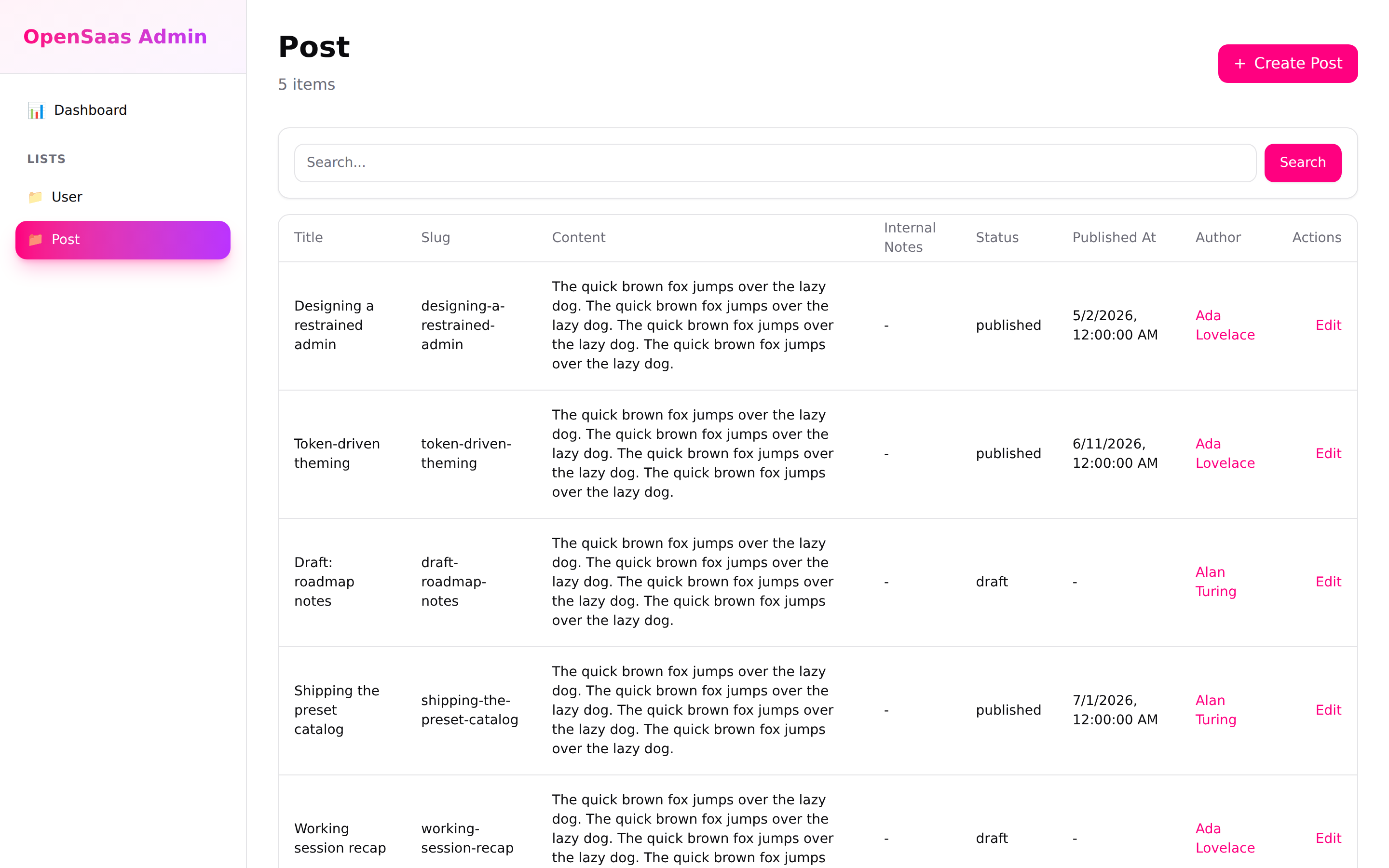Image resolution: width=1389 pixels, height=868 pixels.
Task: Edit the Designing a restrained admin post
Action: coord(1328,325)
